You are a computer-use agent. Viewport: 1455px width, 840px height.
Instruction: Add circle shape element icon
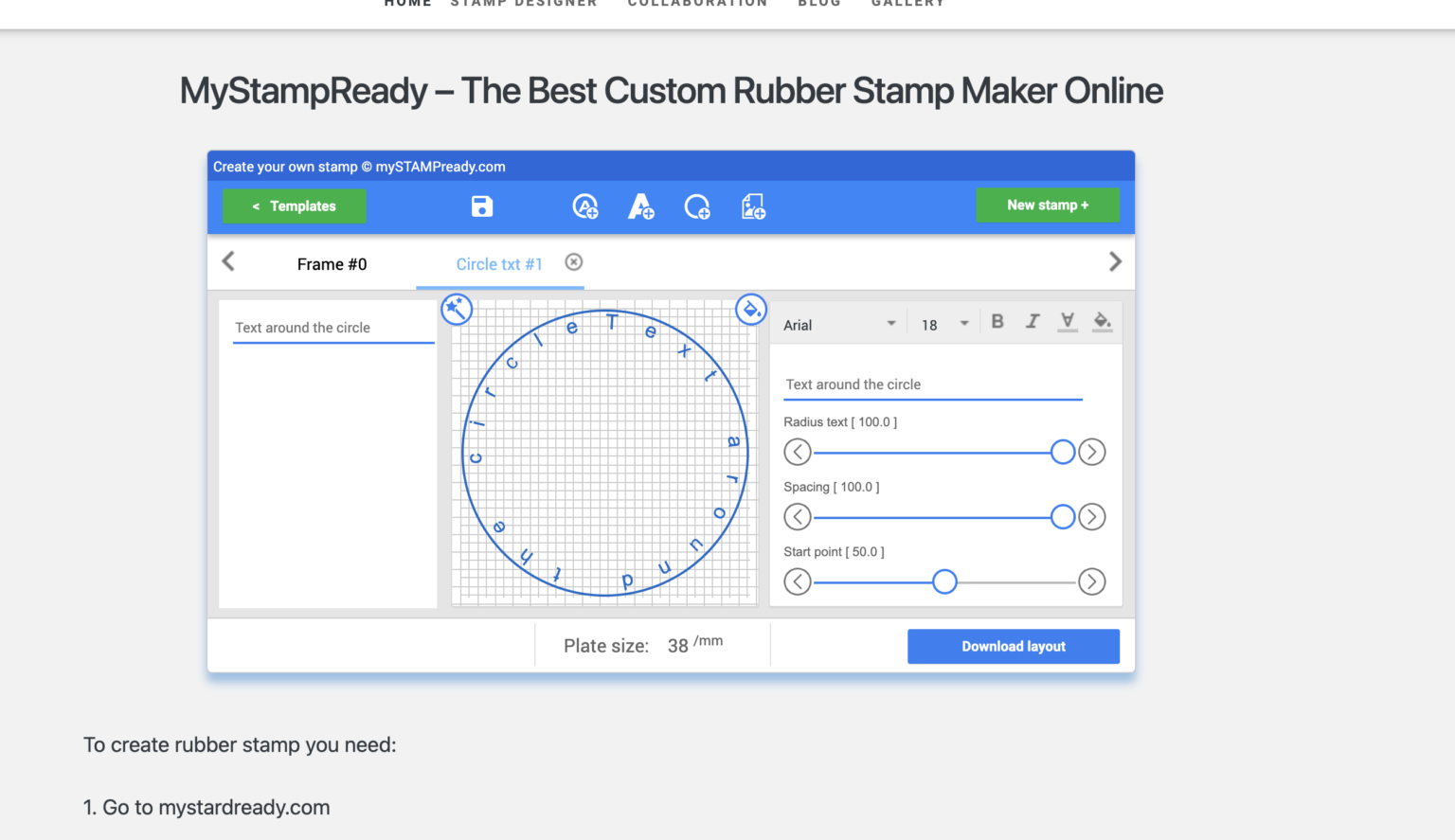[x=697, y=206]
